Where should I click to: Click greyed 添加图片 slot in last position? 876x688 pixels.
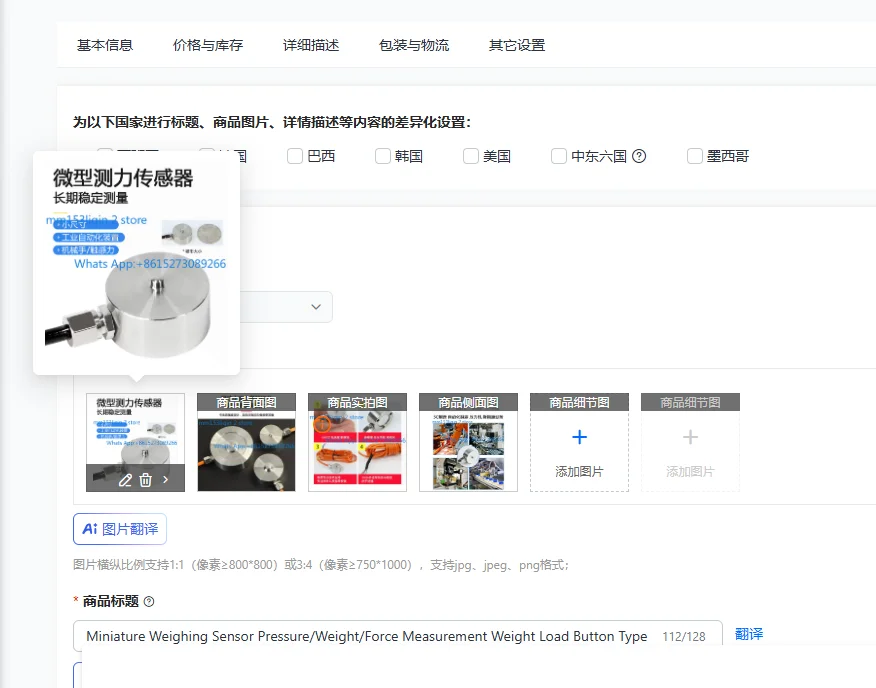pyautogui.click(x=690, y=443)
